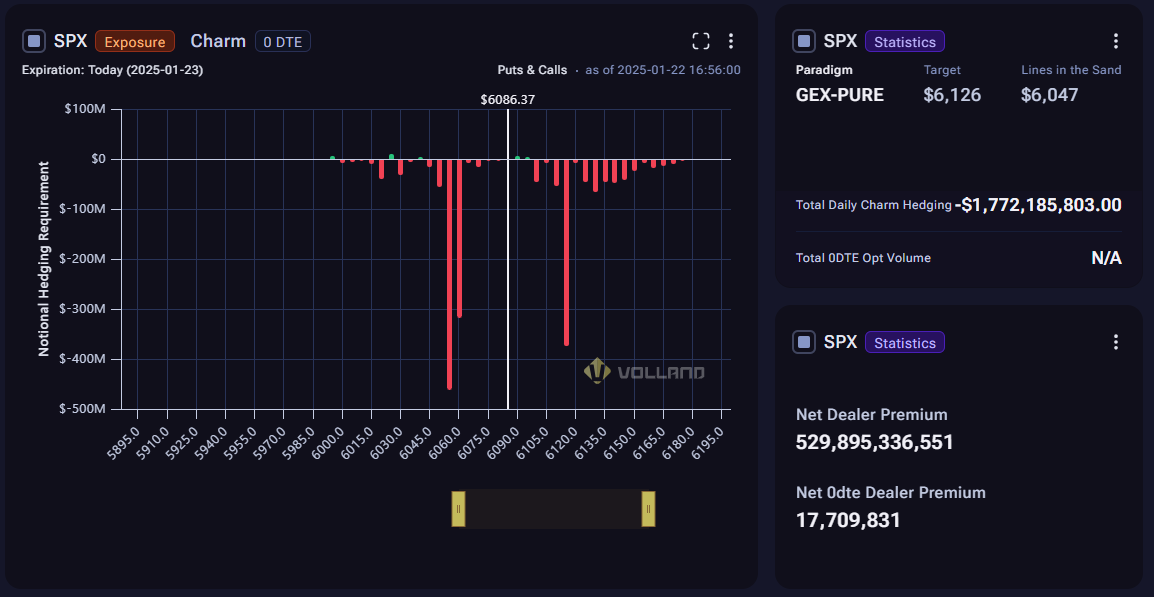Click the large red bar near 6115
The image size is (1154, 597).
point(566,252)
